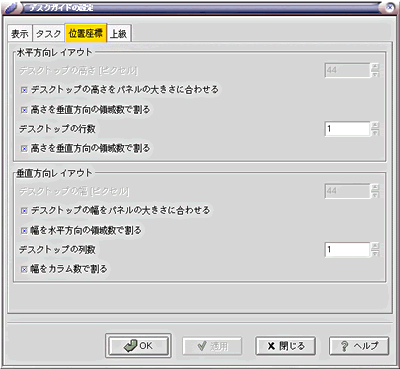
Task: Decrease デスクトップの行数 with down arrow
Action: click(375, 132)
